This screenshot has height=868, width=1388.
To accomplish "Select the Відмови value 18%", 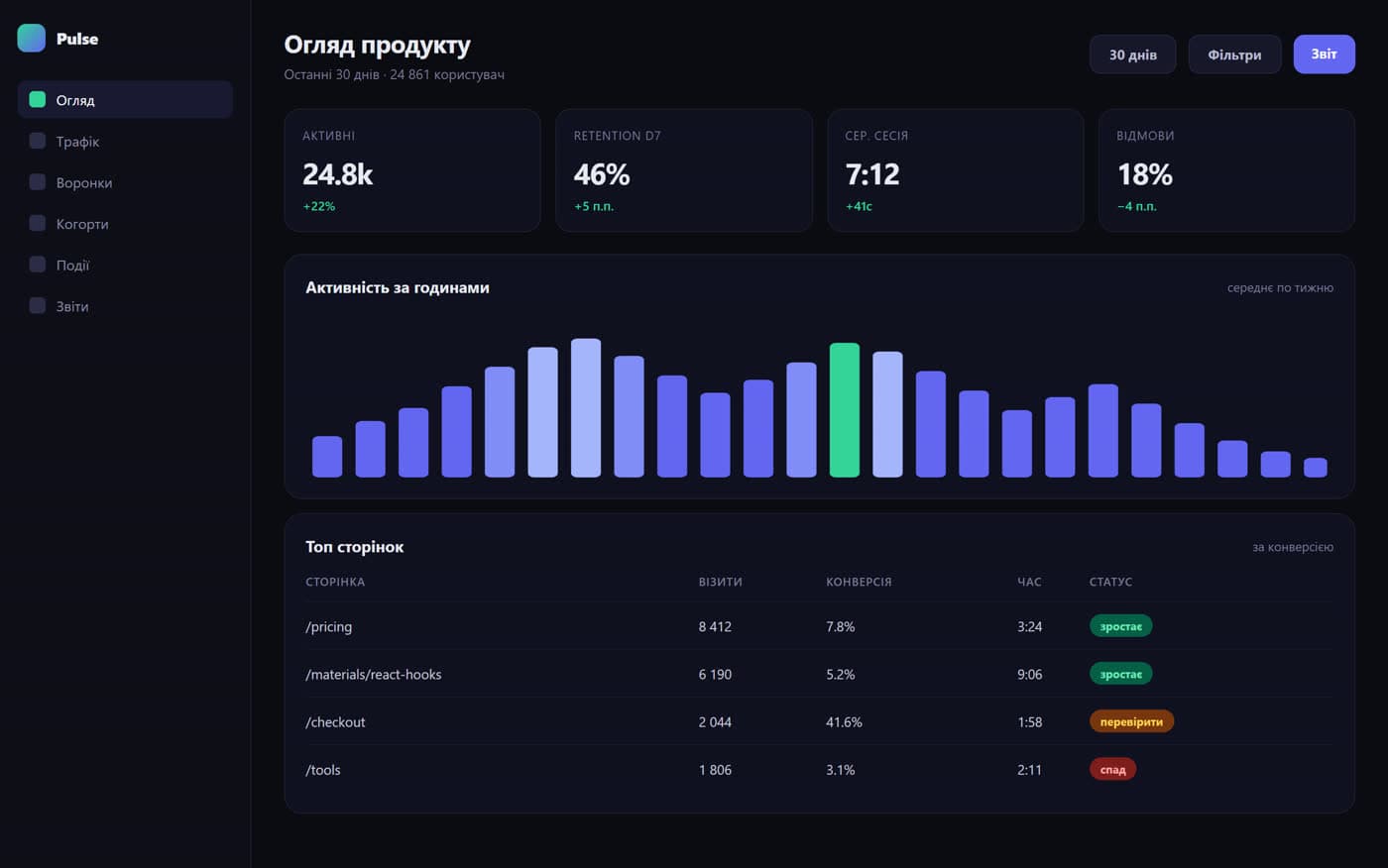I will 1145,174.
